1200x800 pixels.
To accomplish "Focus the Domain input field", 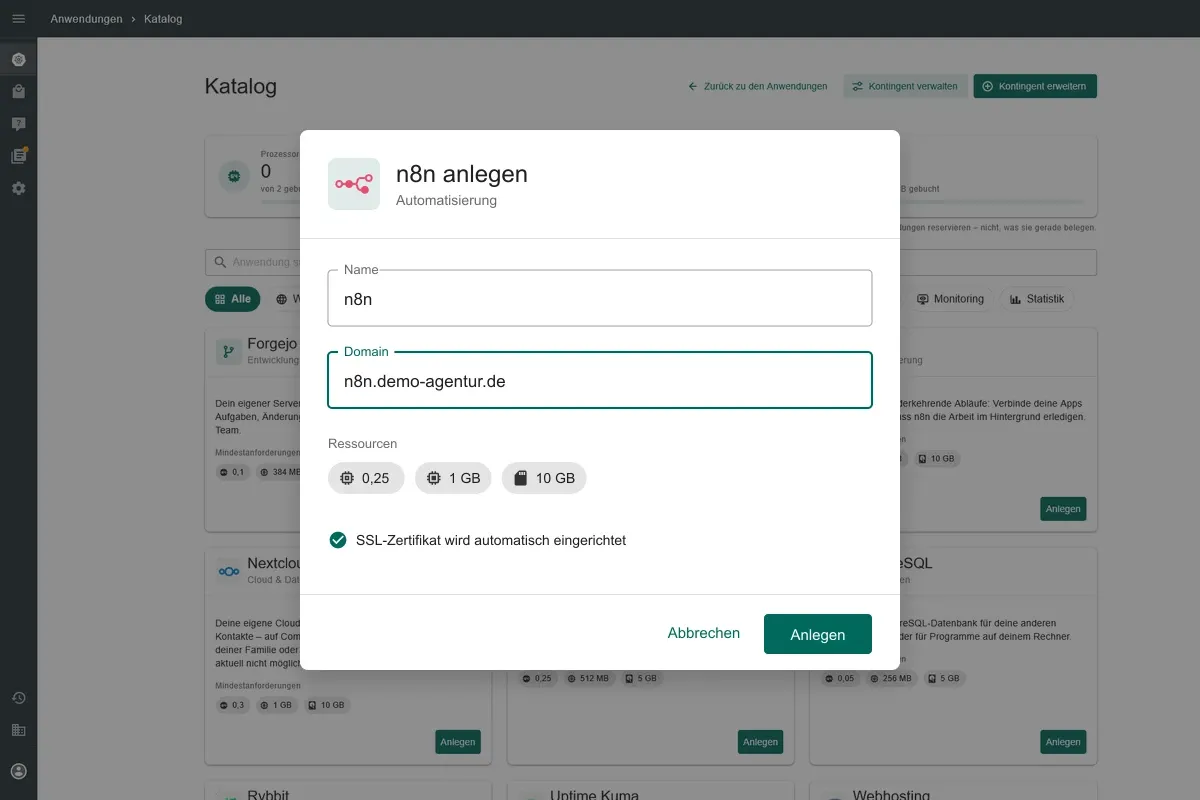I will point(600,380).
